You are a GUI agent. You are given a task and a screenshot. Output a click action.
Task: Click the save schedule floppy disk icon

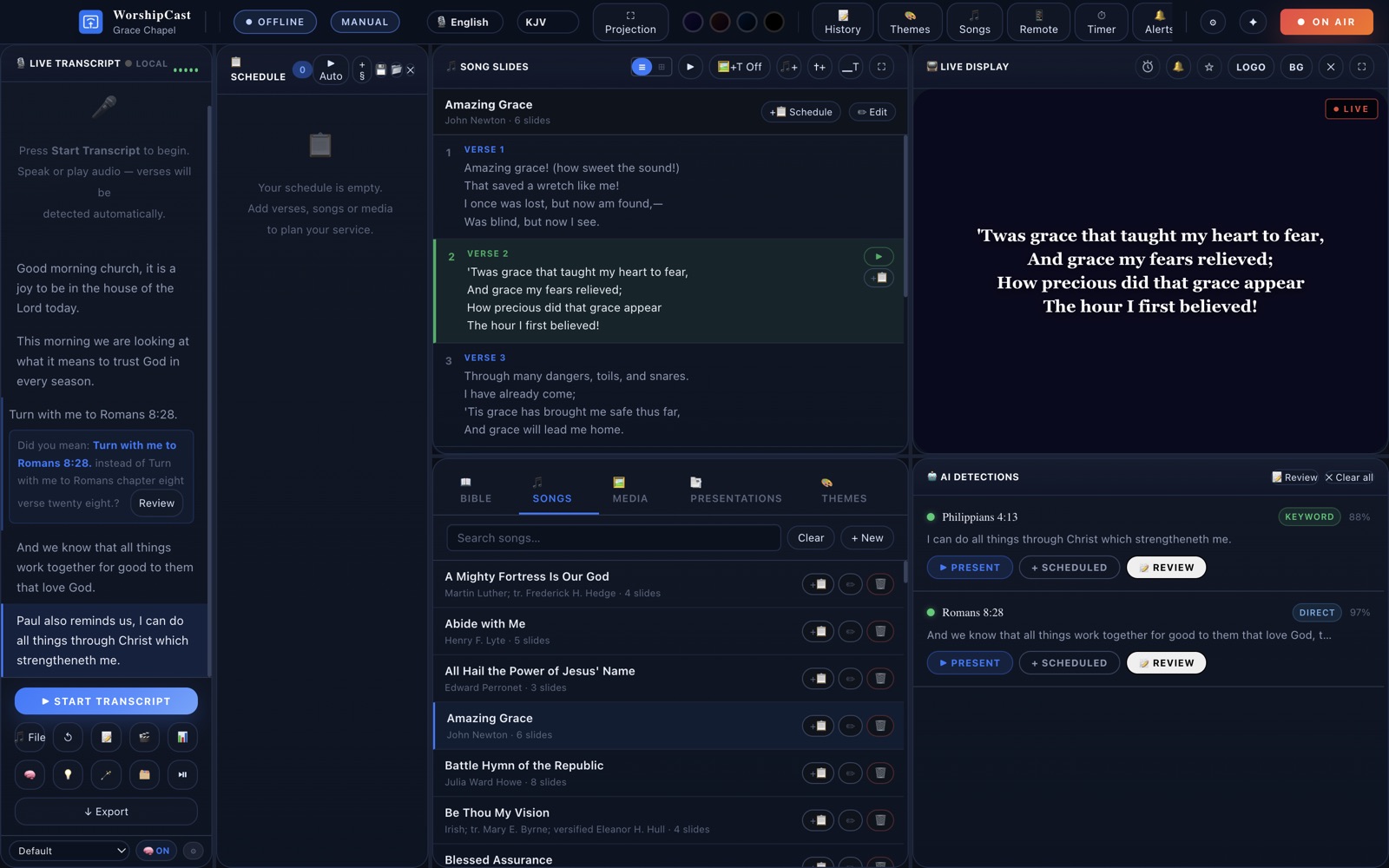380,69
